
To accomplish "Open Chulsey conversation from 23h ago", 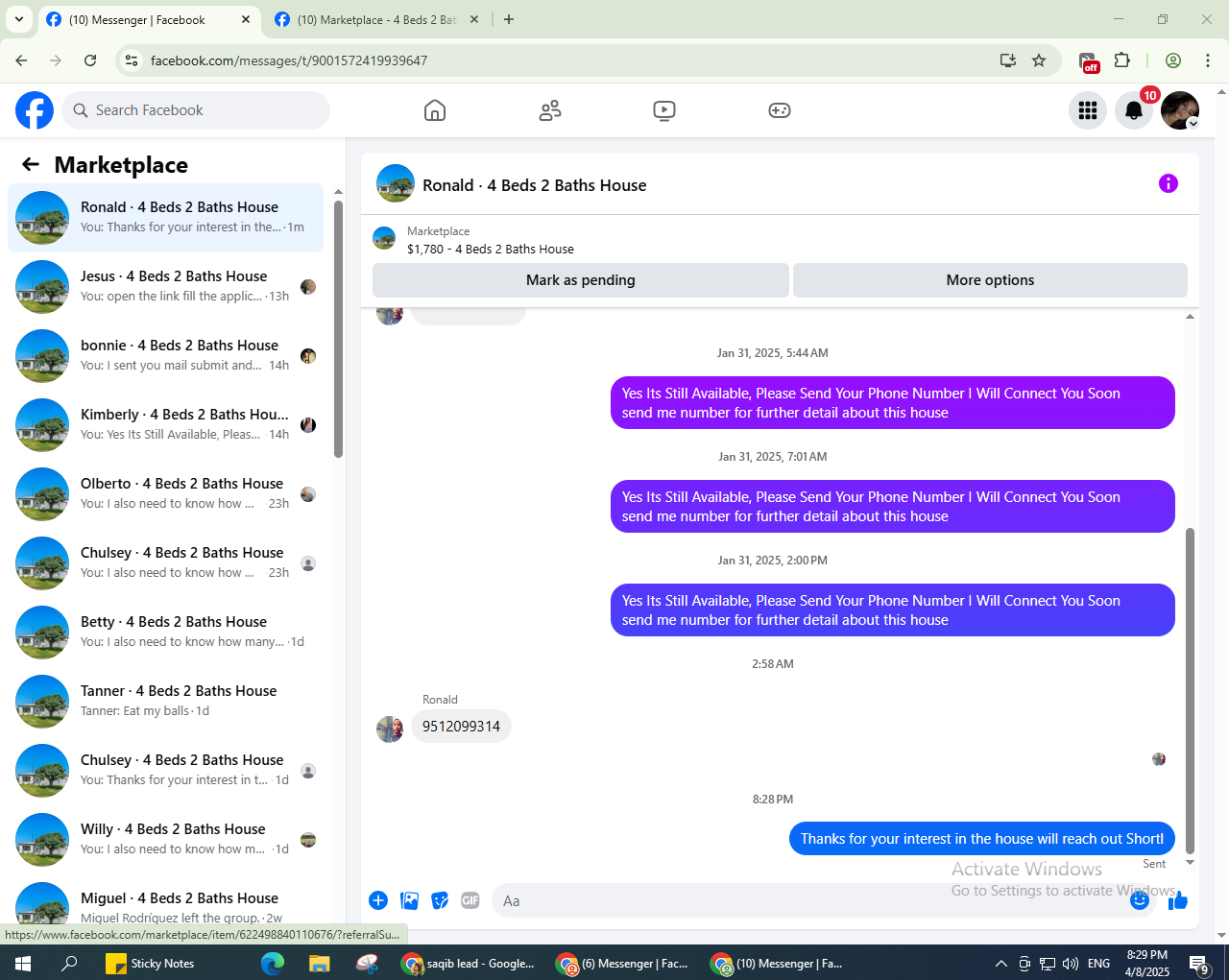I will click(x=165, y=563).
